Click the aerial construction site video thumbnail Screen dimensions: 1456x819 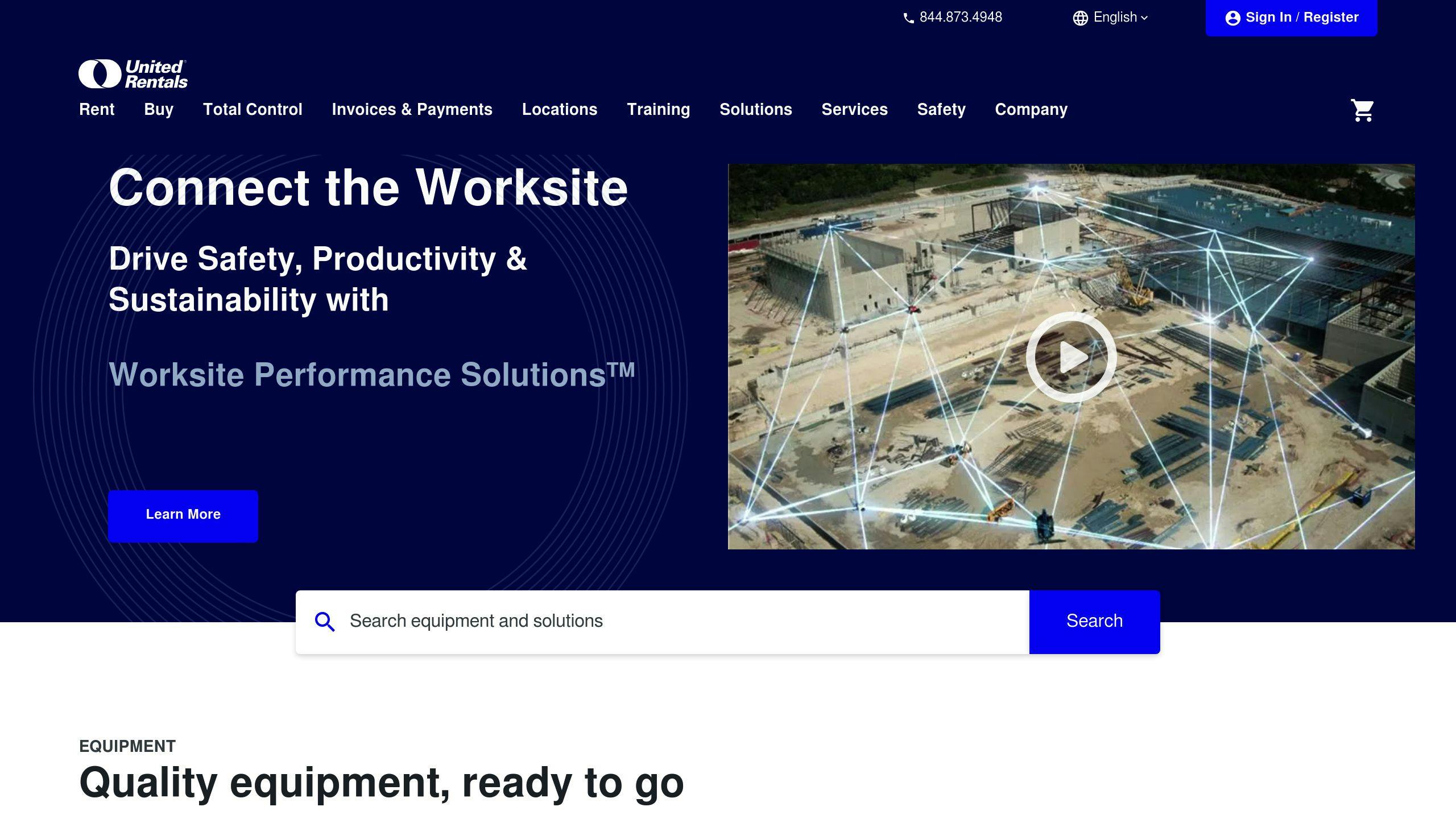(x=1072, y=357)
